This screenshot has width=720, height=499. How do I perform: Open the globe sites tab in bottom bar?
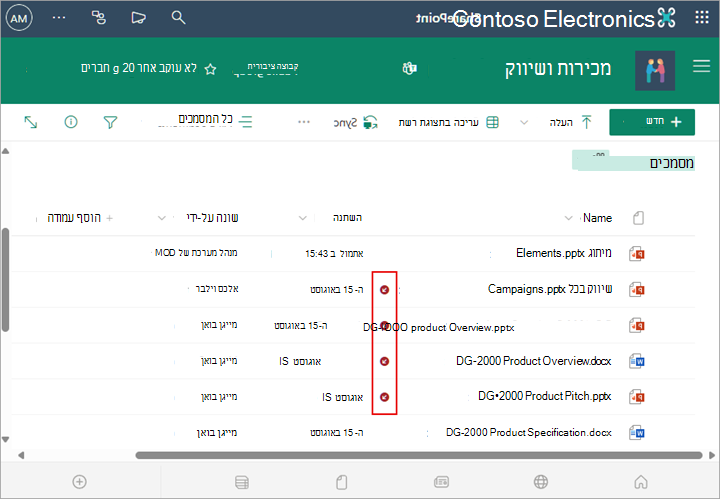(x=541, y=482)
